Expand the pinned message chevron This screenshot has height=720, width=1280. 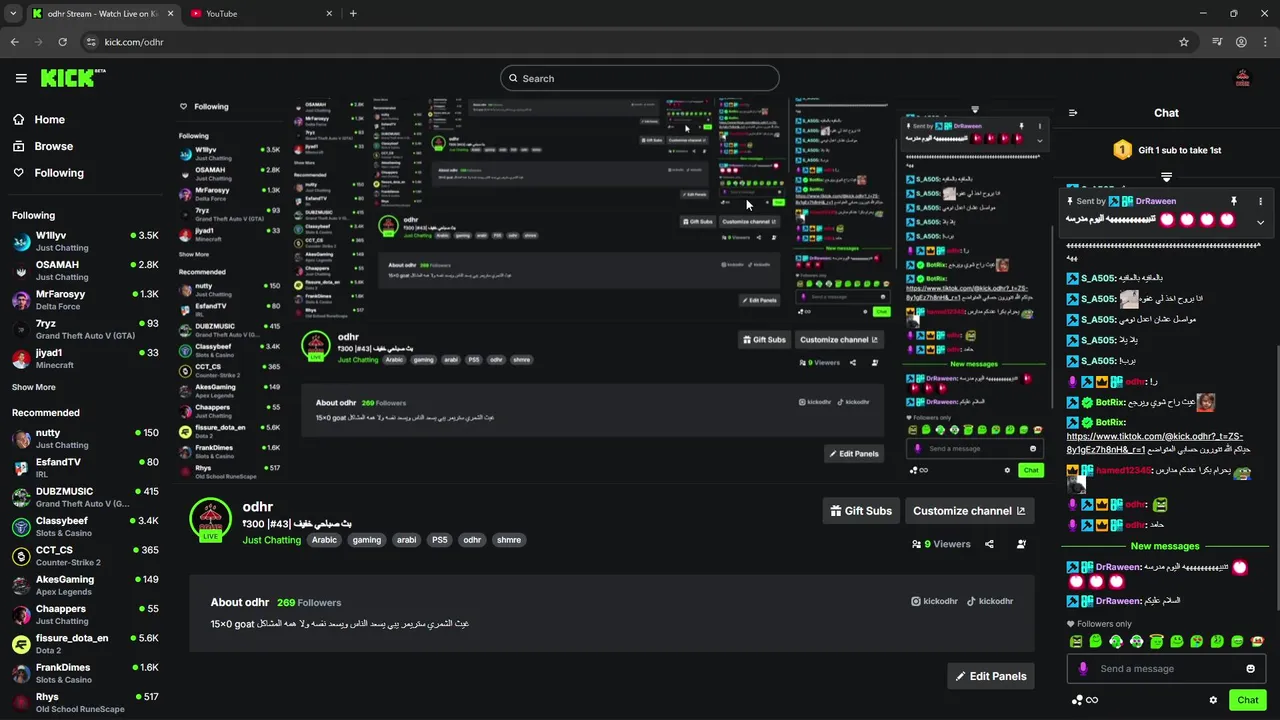1260,222
